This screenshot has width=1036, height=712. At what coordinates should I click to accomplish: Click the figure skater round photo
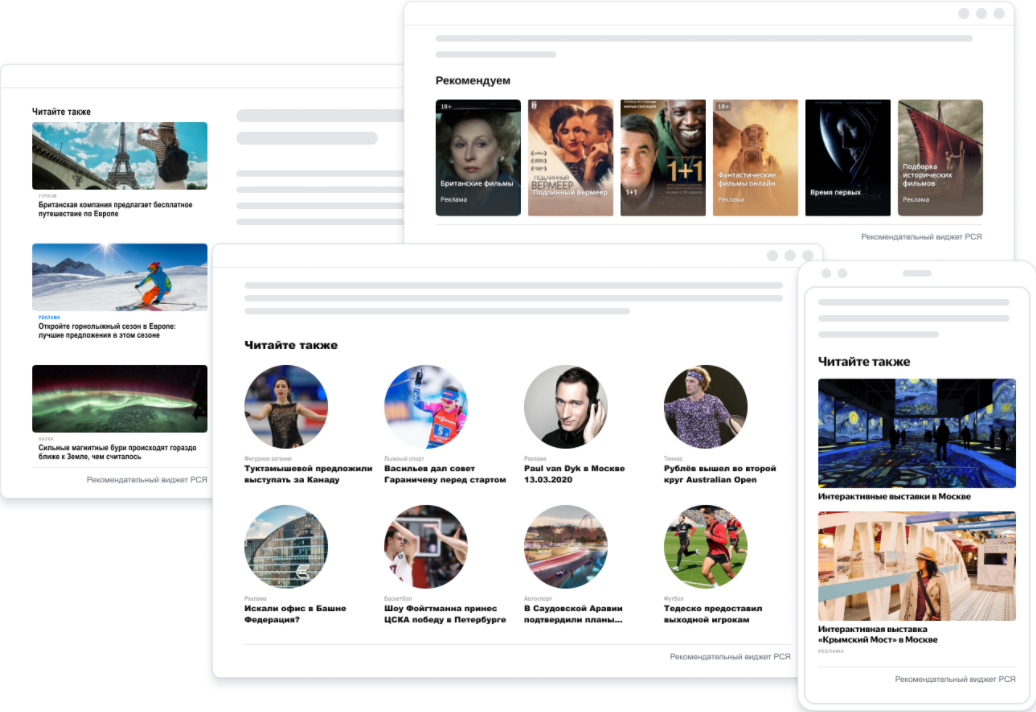click(x=286, y=406)
